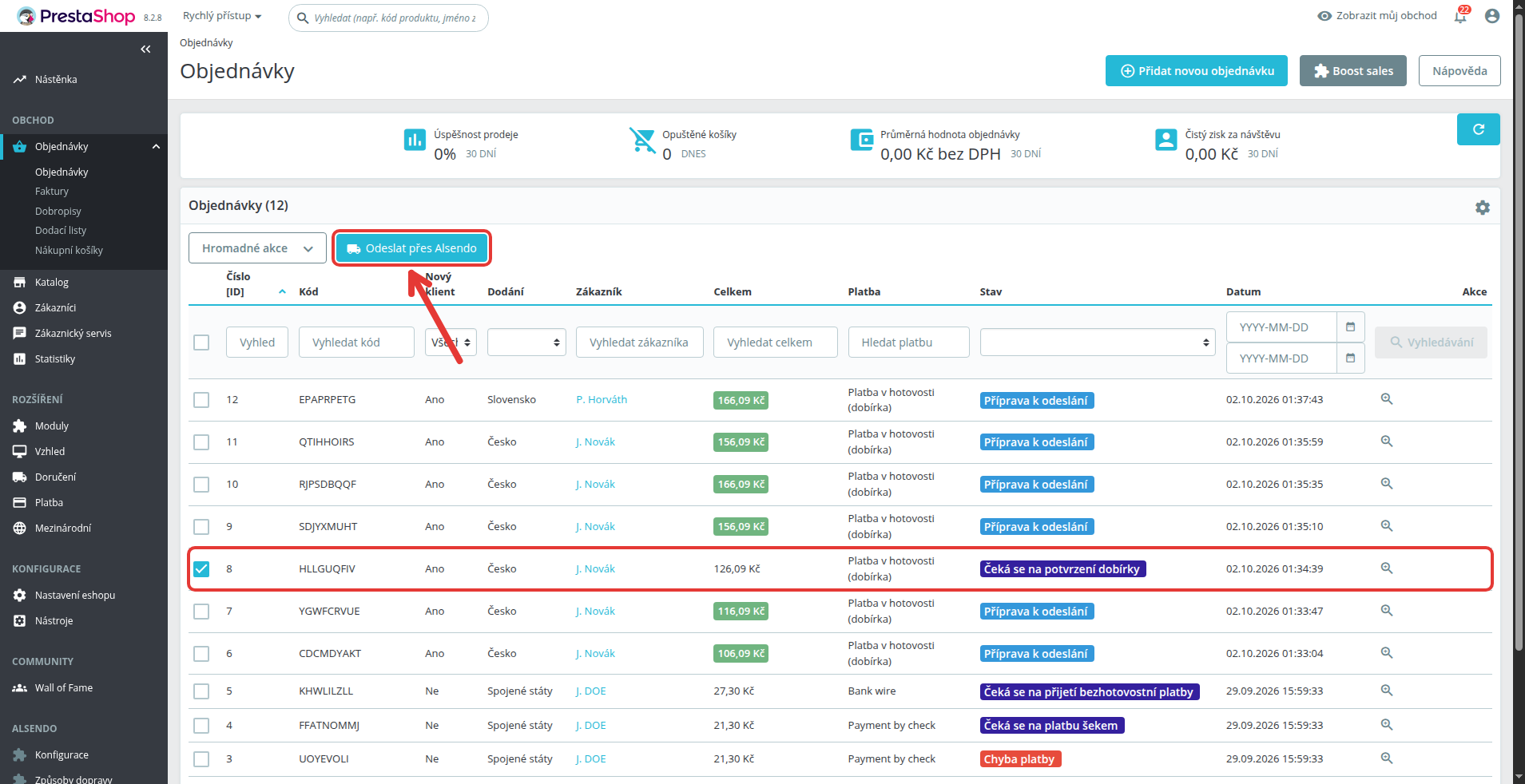
Task: Tick the checkbox for order 11
Action: point(201,442)
